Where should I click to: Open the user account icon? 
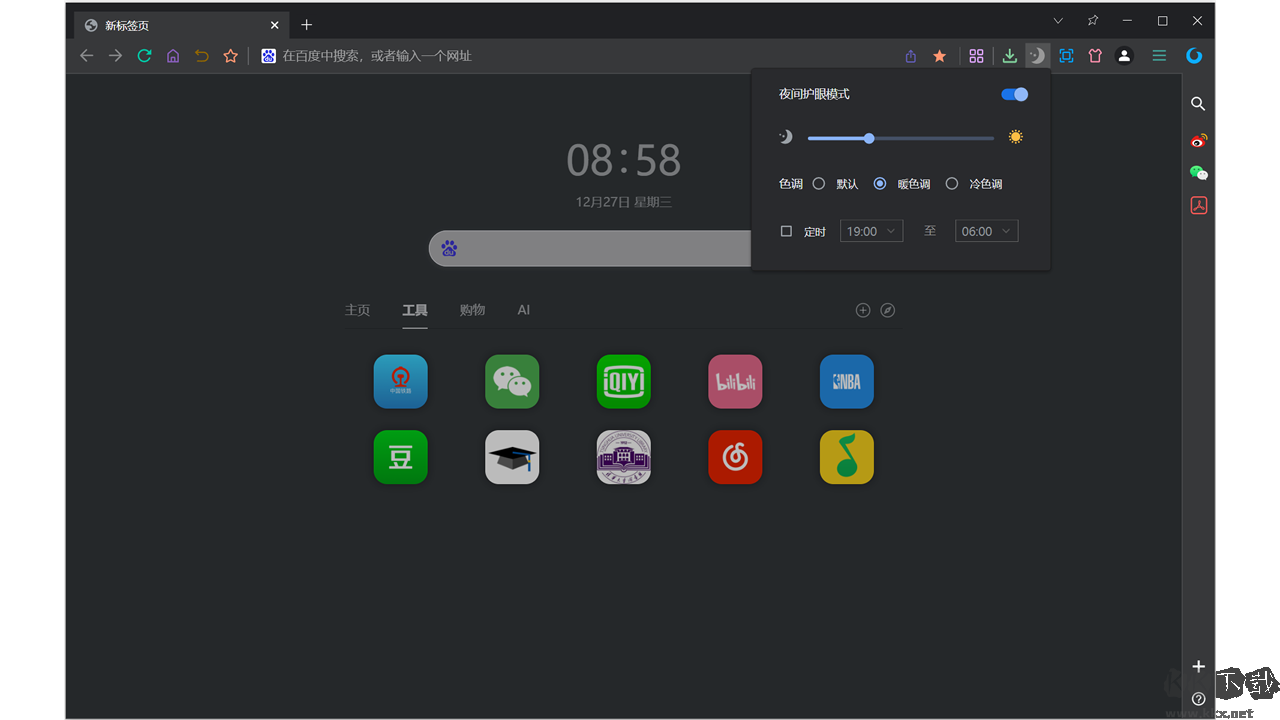[x=1124, y=56]
